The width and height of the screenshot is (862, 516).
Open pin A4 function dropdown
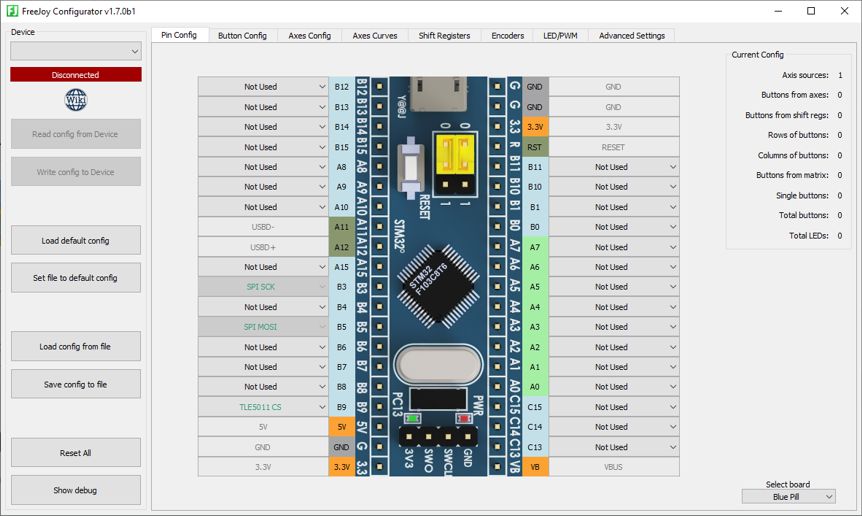pos(614,307)
